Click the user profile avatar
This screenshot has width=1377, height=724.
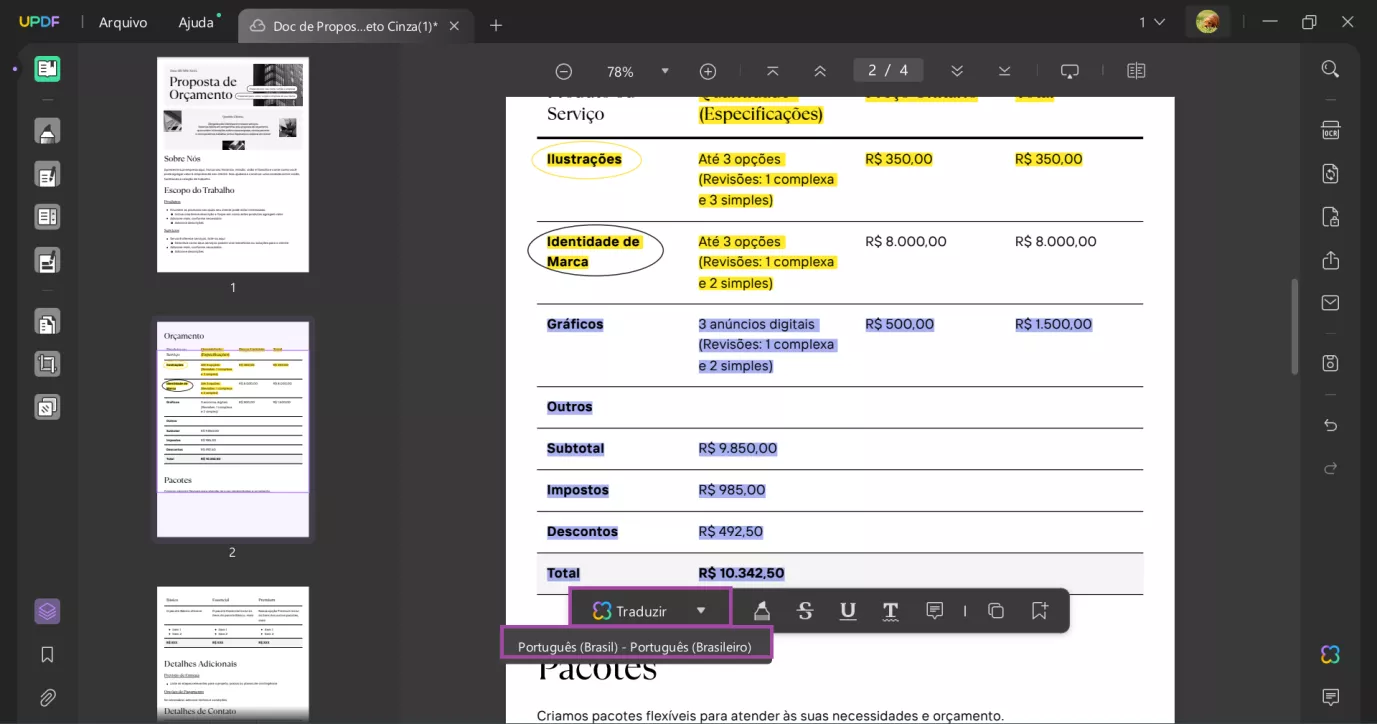pos(1207,22)
